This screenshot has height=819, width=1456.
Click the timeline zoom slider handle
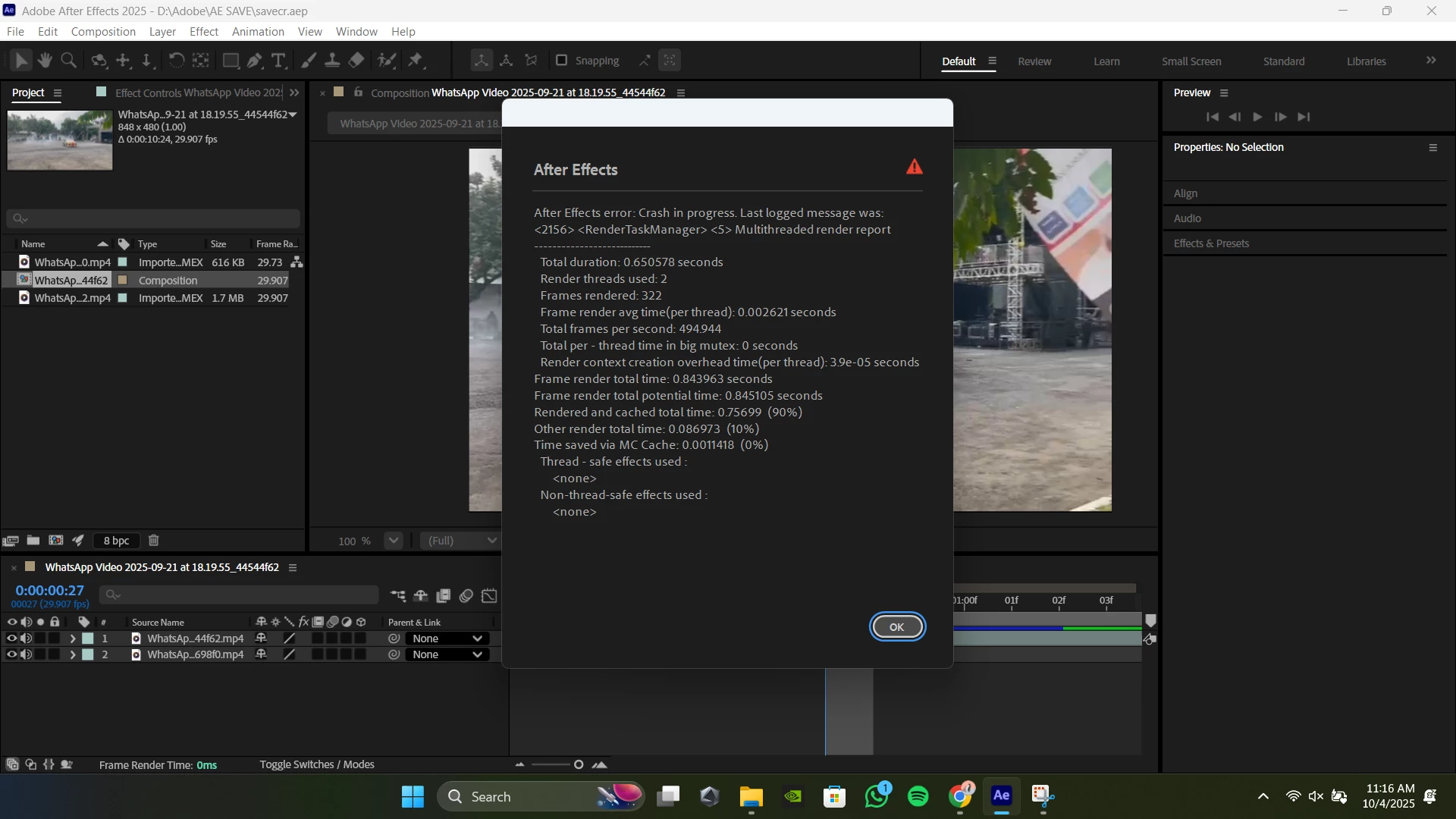point(579,764)
